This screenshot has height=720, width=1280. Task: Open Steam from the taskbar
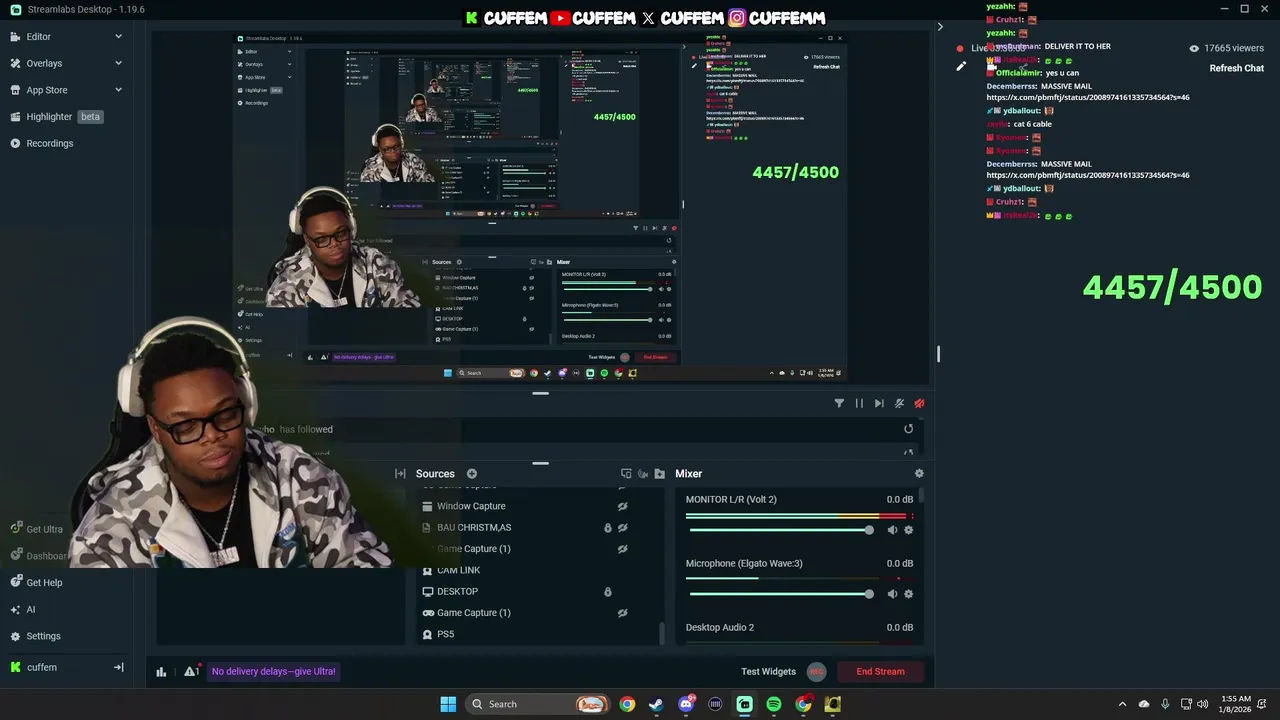coord(656,704)
